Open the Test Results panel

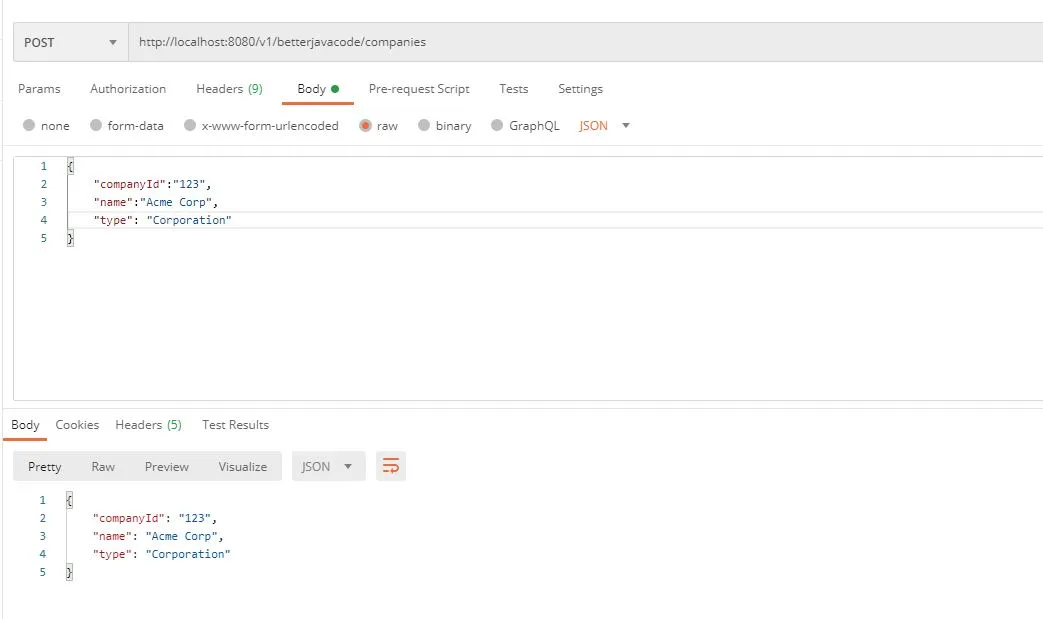(235, 424)
